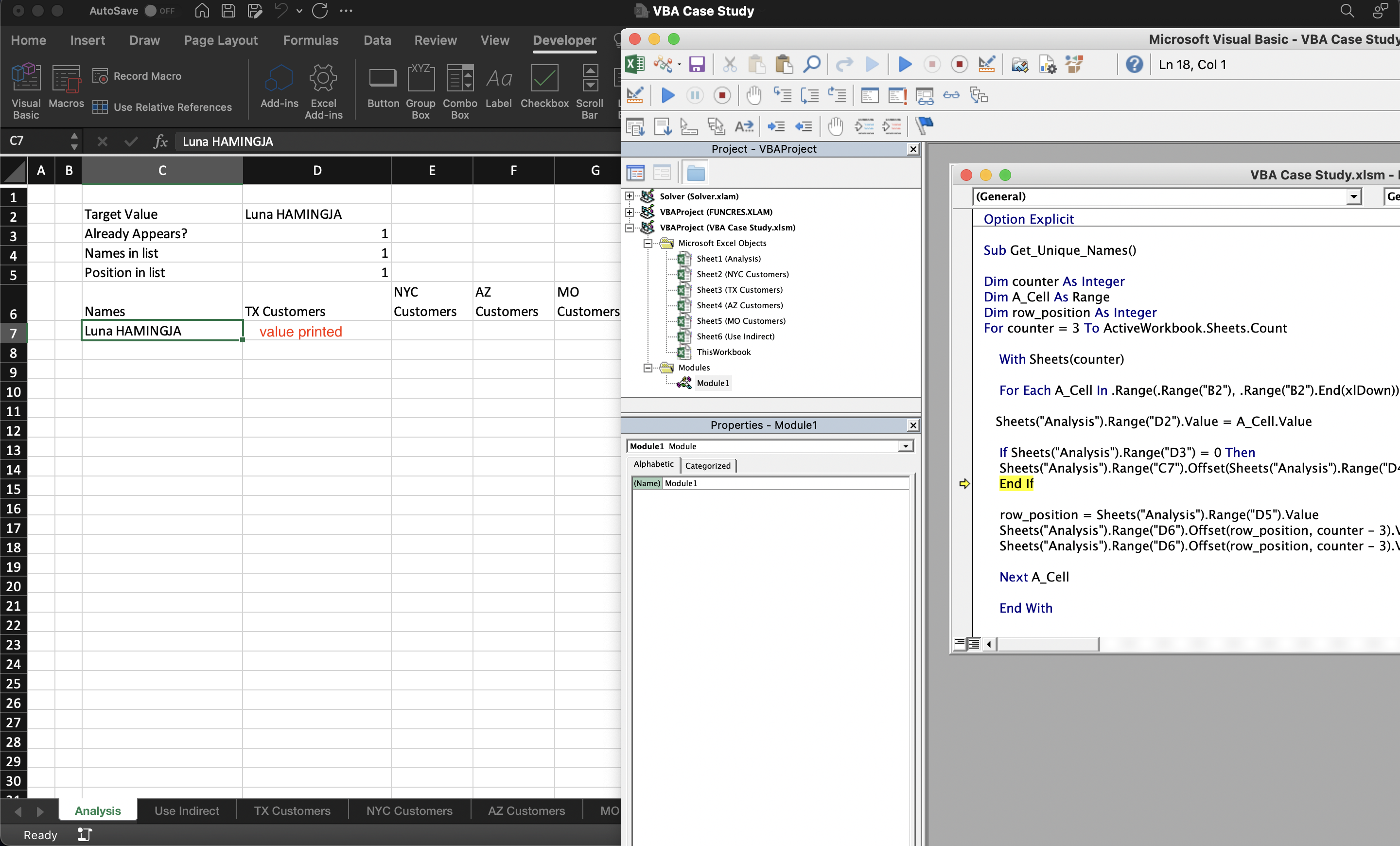Open VBA help question mark icon
Screen dimensions: 1400x846
point(1134,64)
